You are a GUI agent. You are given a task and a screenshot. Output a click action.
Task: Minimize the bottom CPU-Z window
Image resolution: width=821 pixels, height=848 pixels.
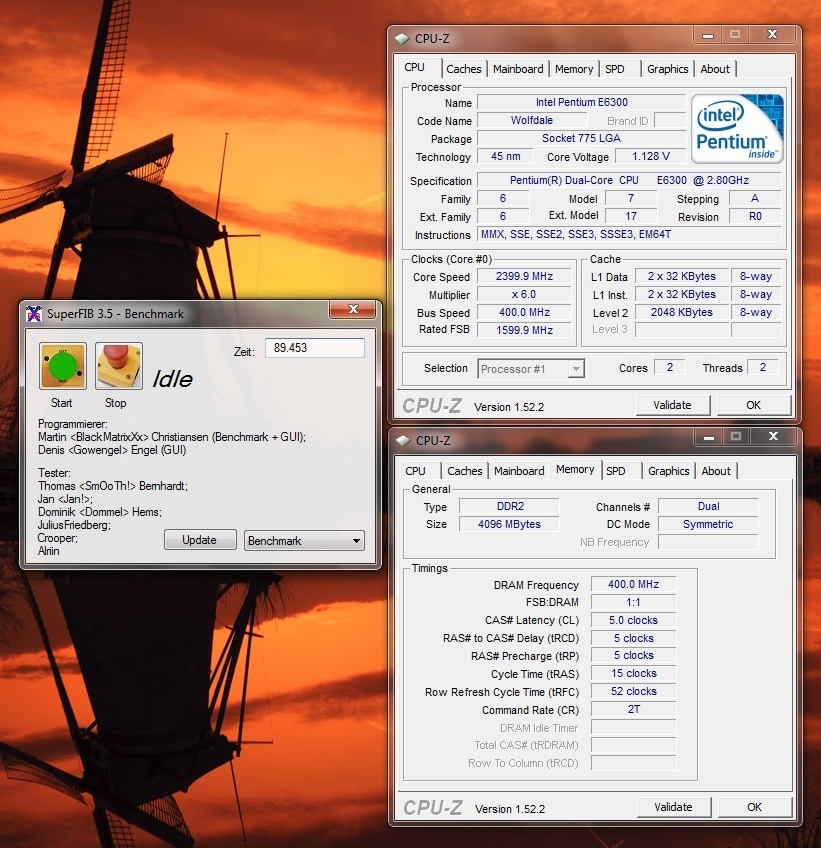709,437
